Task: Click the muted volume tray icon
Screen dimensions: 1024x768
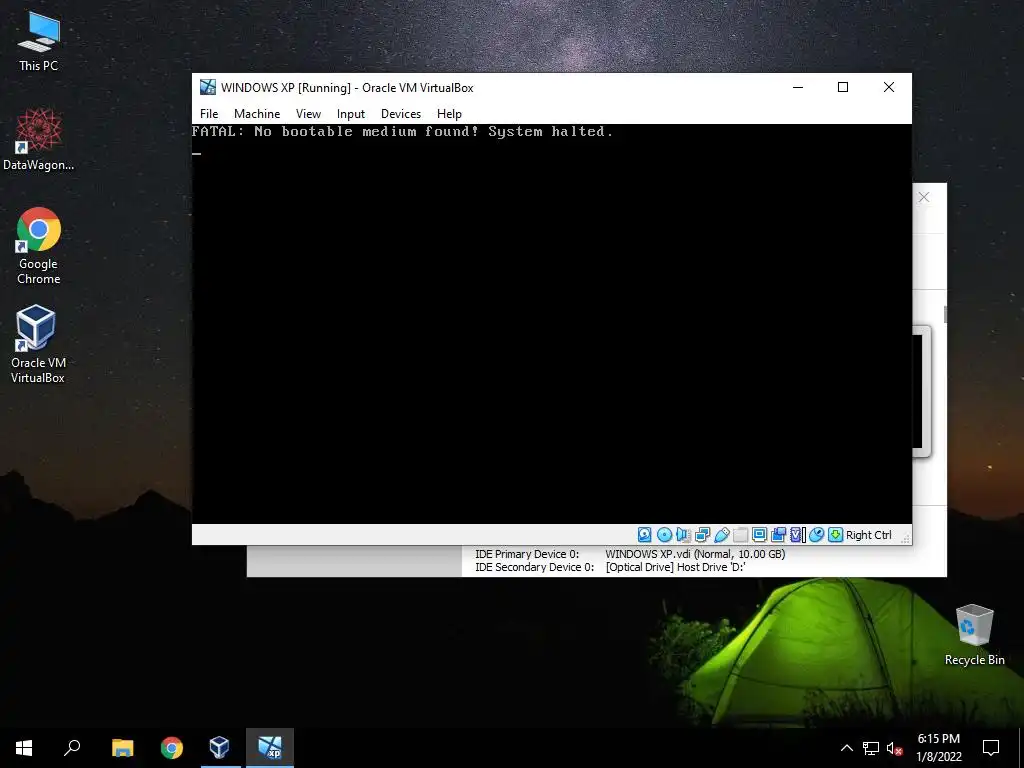Action: point(895,748)
